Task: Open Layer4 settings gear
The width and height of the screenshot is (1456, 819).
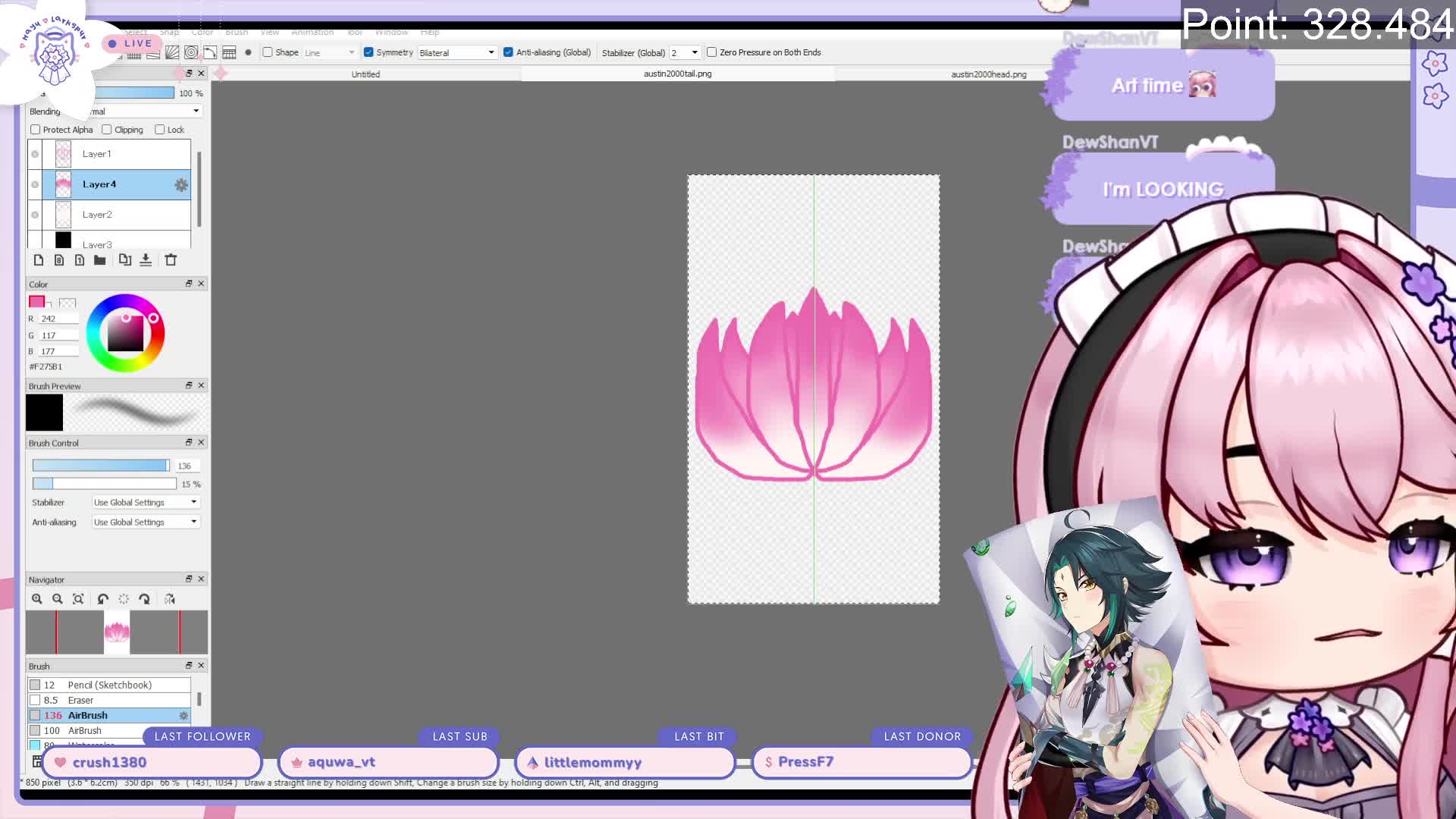Action: click(181, 184)
